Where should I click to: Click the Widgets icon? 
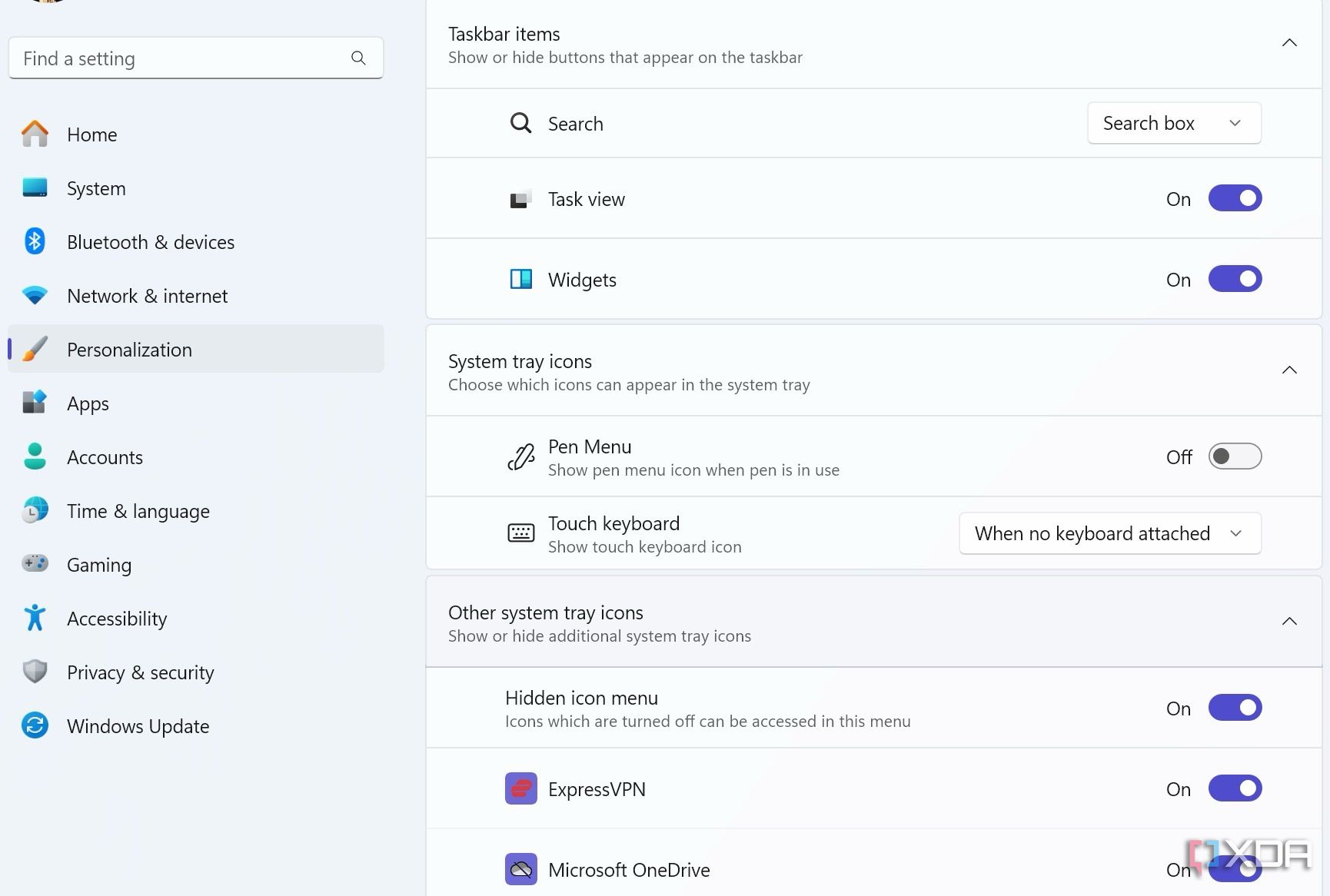click(520, 279)
